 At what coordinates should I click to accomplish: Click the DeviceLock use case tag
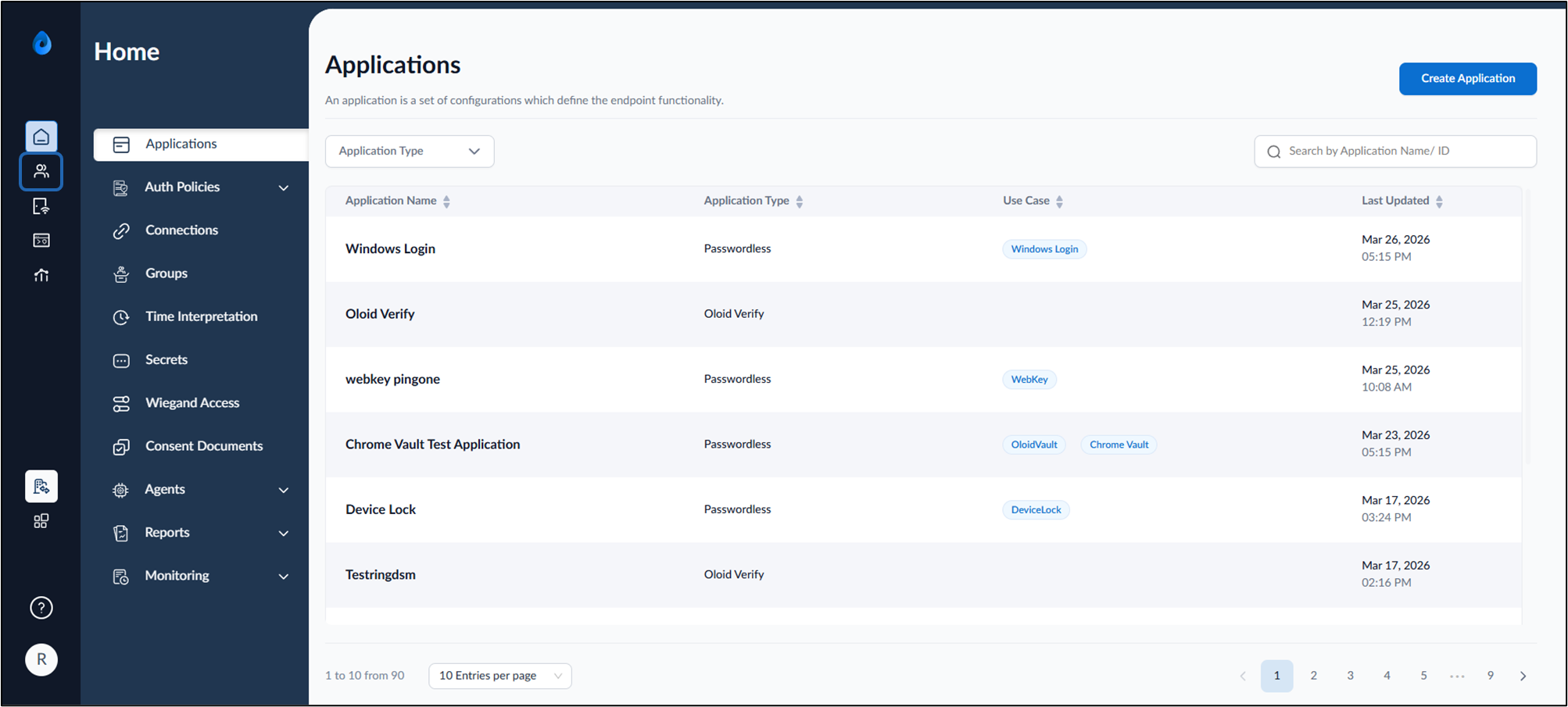tap(1036, 510)
